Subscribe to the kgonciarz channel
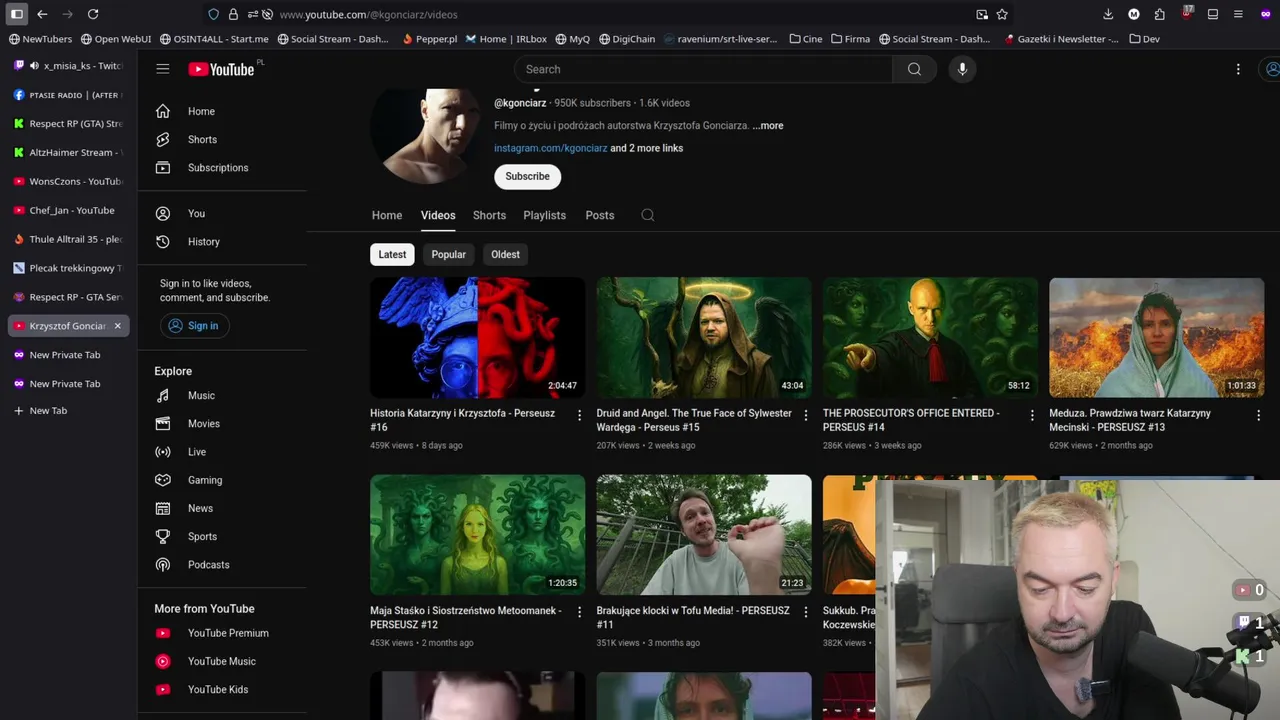Viewport: 1280px width, 720px height. pyautogui.click(x=527, y=176)
